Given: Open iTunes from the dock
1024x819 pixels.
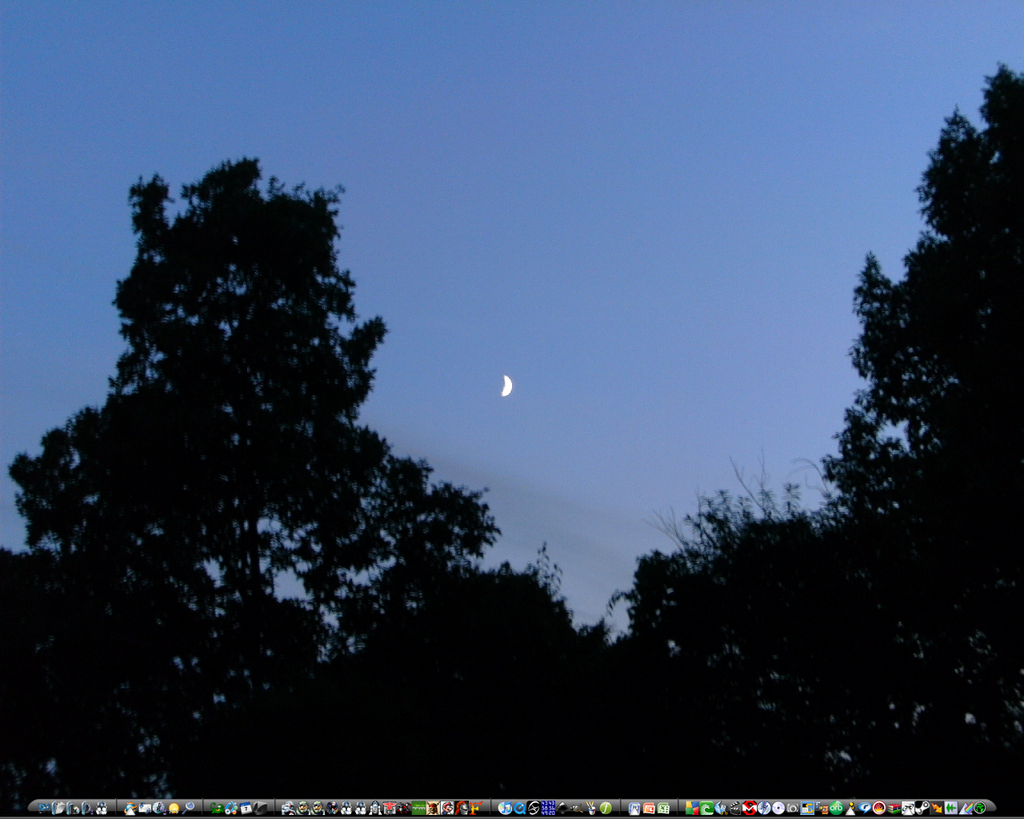Looking at the screenshot, I should point(505,808).
